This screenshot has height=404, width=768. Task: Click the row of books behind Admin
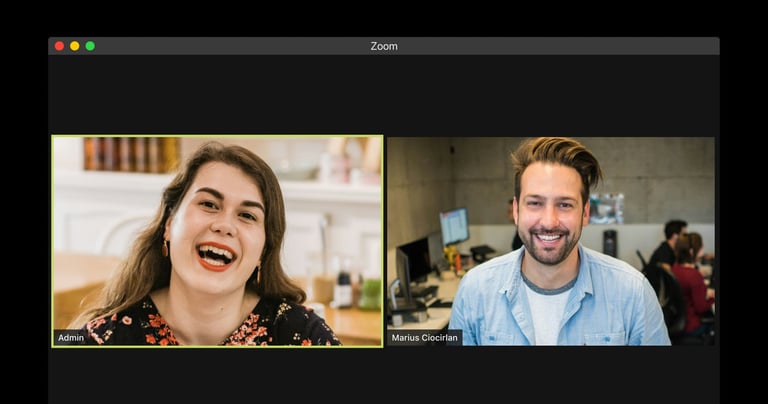coord(131,154)
